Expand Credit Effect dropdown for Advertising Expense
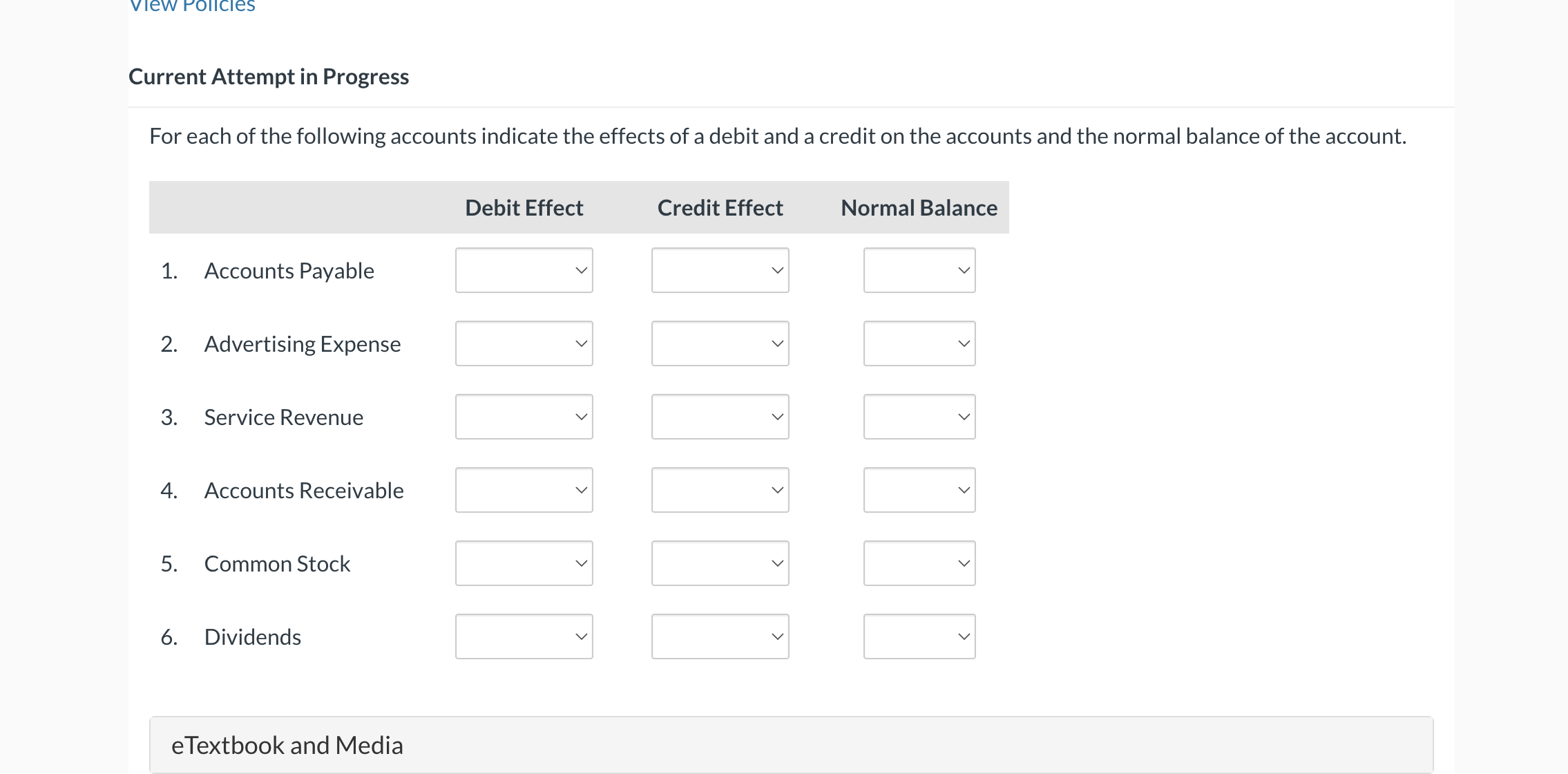 (720, 343)
